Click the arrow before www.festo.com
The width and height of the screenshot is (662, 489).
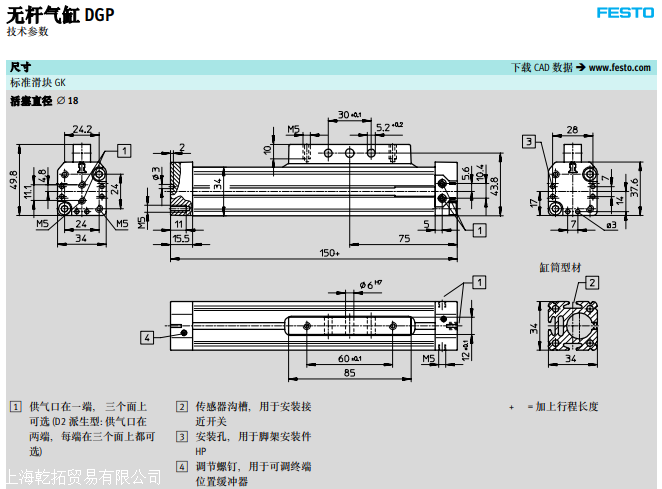pos(581,68)
